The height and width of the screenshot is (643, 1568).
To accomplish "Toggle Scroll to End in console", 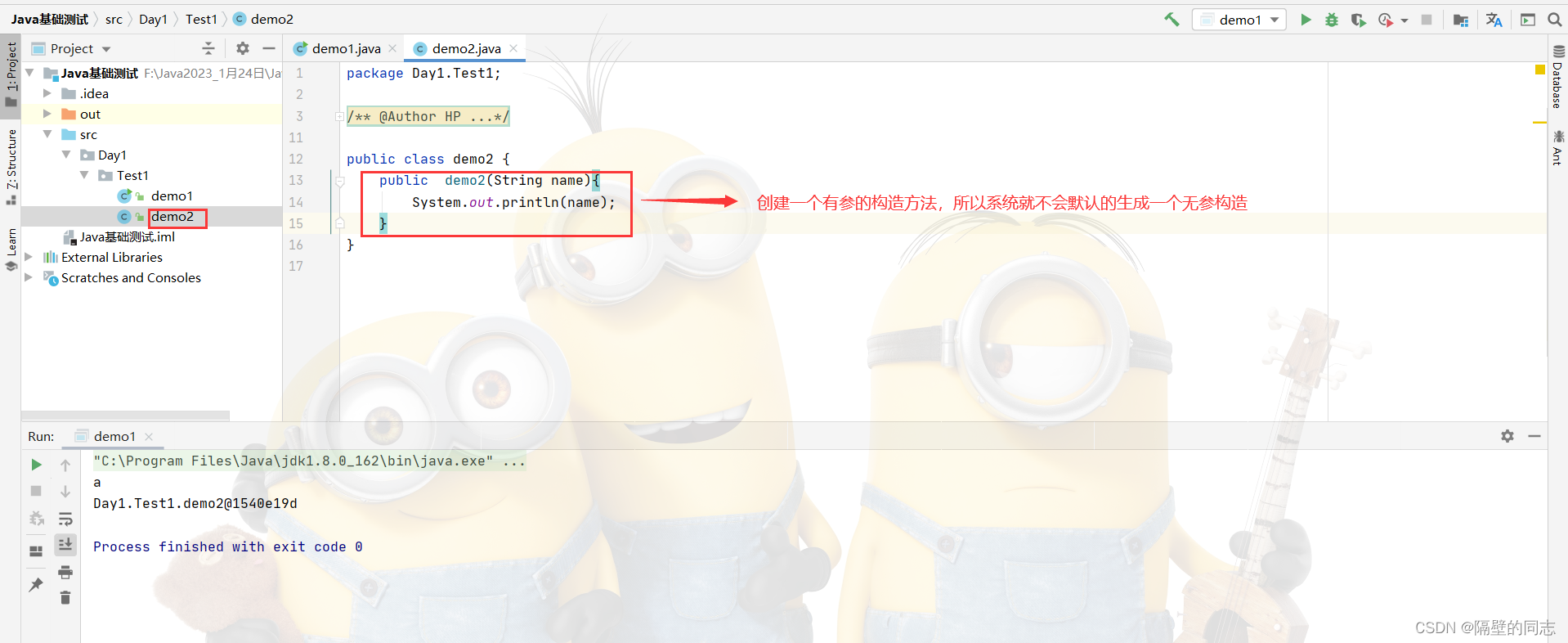I will point(65,544).
